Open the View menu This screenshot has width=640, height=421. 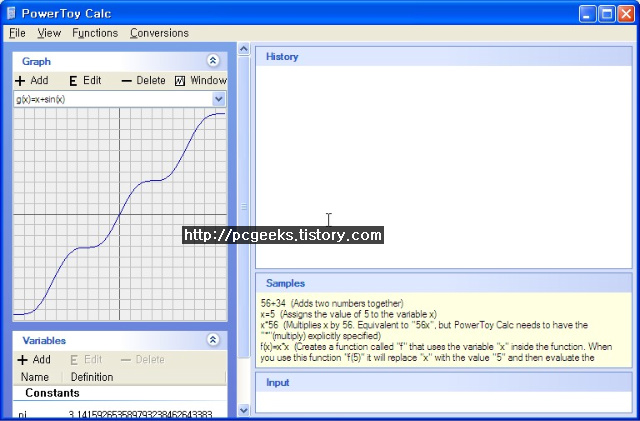point(49,33)
